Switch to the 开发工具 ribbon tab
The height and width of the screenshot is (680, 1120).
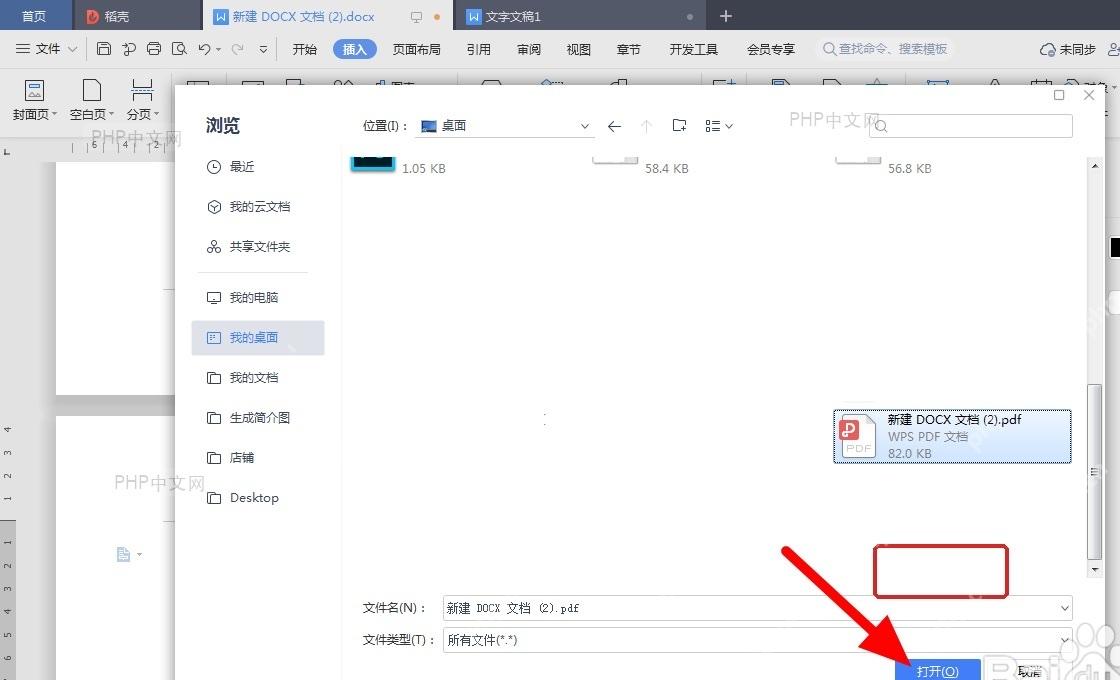694,49
